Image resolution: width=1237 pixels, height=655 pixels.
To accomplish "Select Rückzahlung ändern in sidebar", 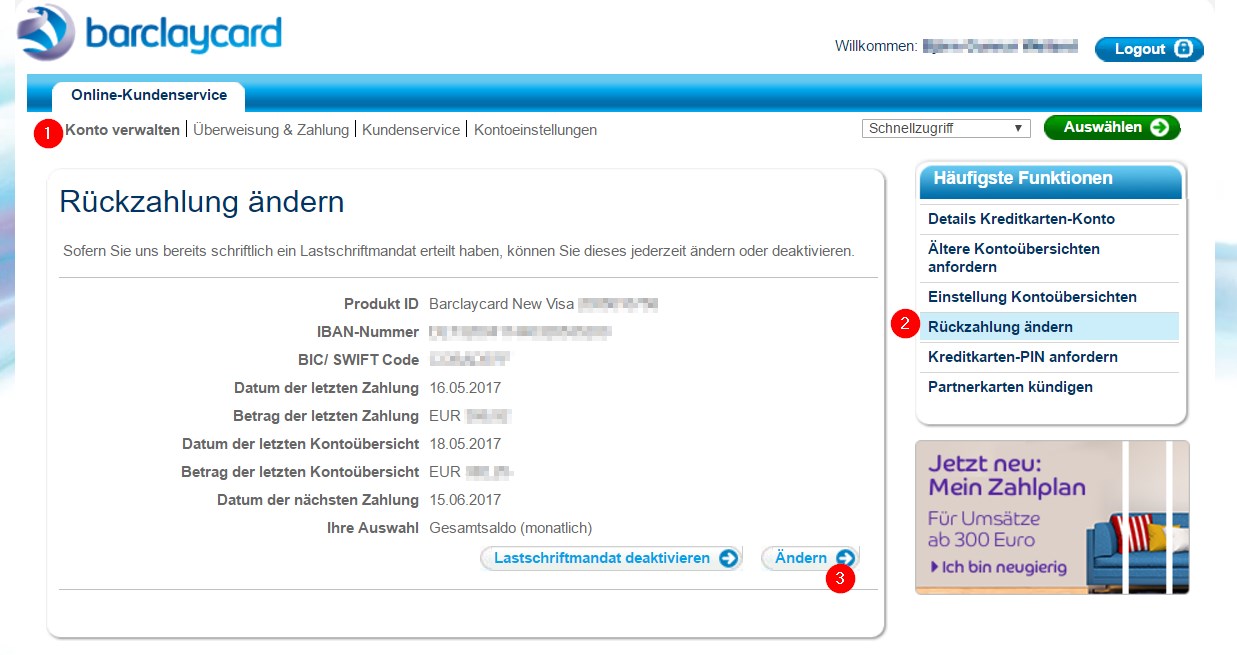I will [1049, 327].
